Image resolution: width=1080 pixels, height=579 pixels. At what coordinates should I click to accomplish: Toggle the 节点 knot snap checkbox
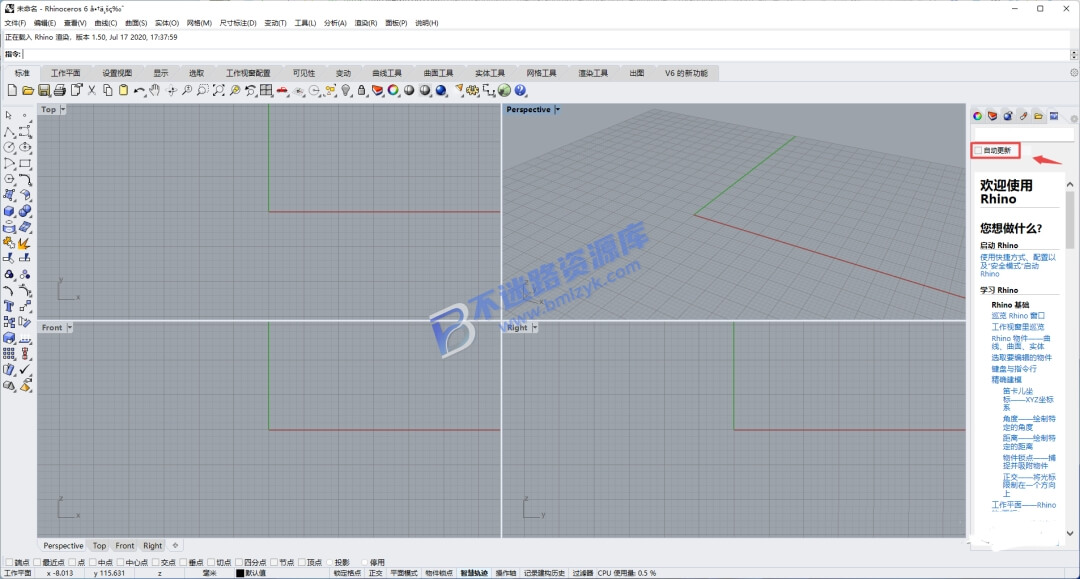click(274, 562)
